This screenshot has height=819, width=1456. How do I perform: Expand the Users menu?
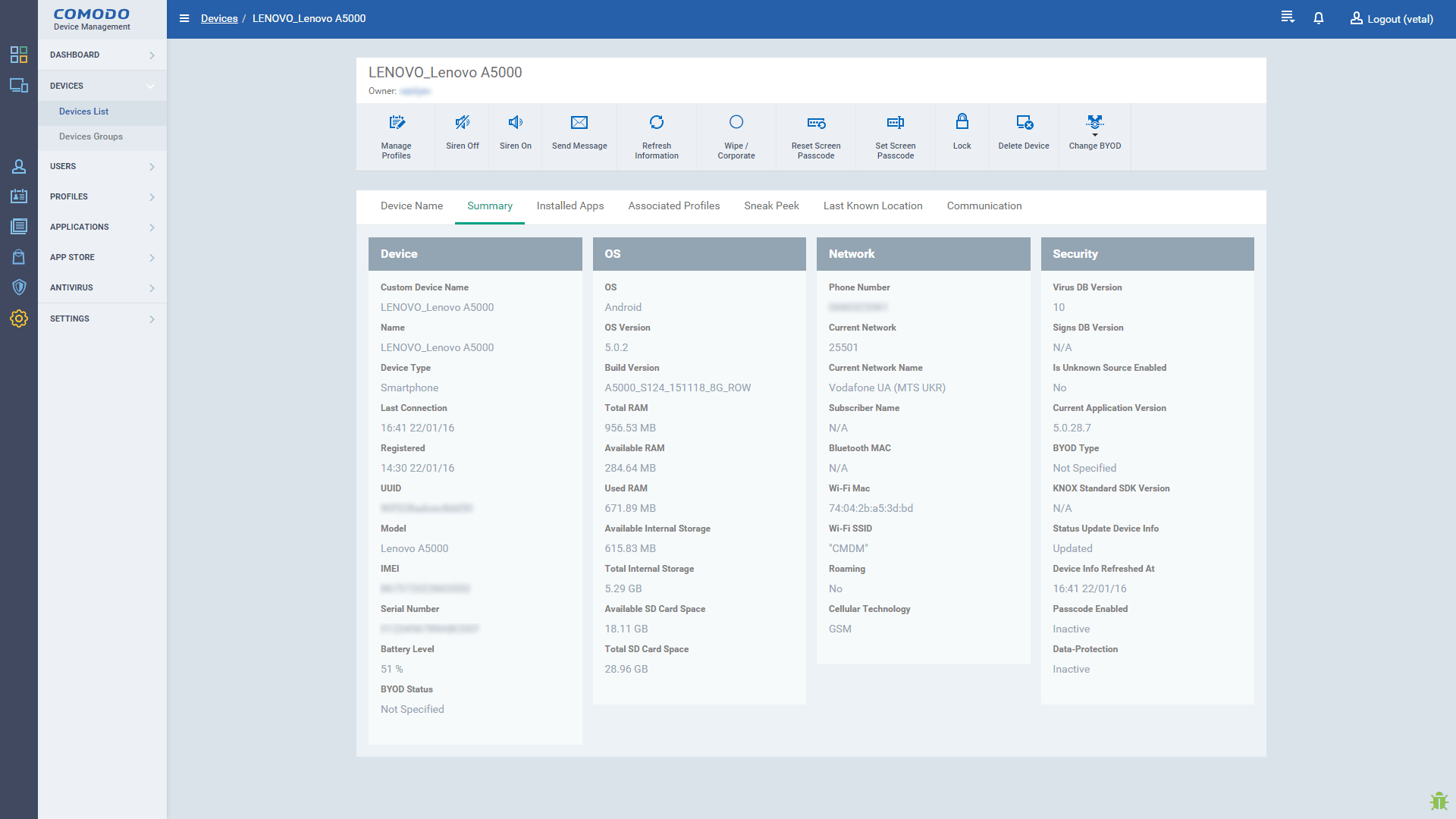point(102,166)
